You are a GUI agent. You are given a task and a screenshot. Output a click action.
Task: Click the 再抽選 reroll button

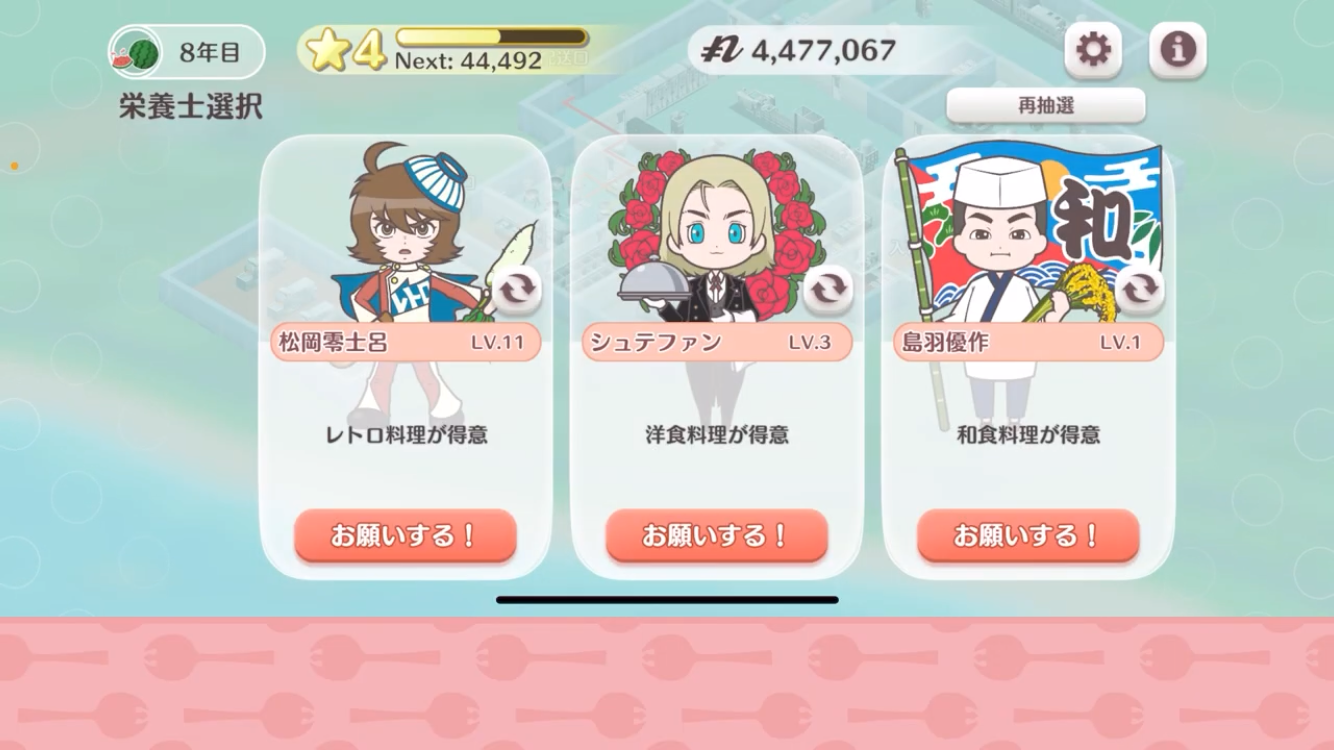click(x=1046, y=106)
